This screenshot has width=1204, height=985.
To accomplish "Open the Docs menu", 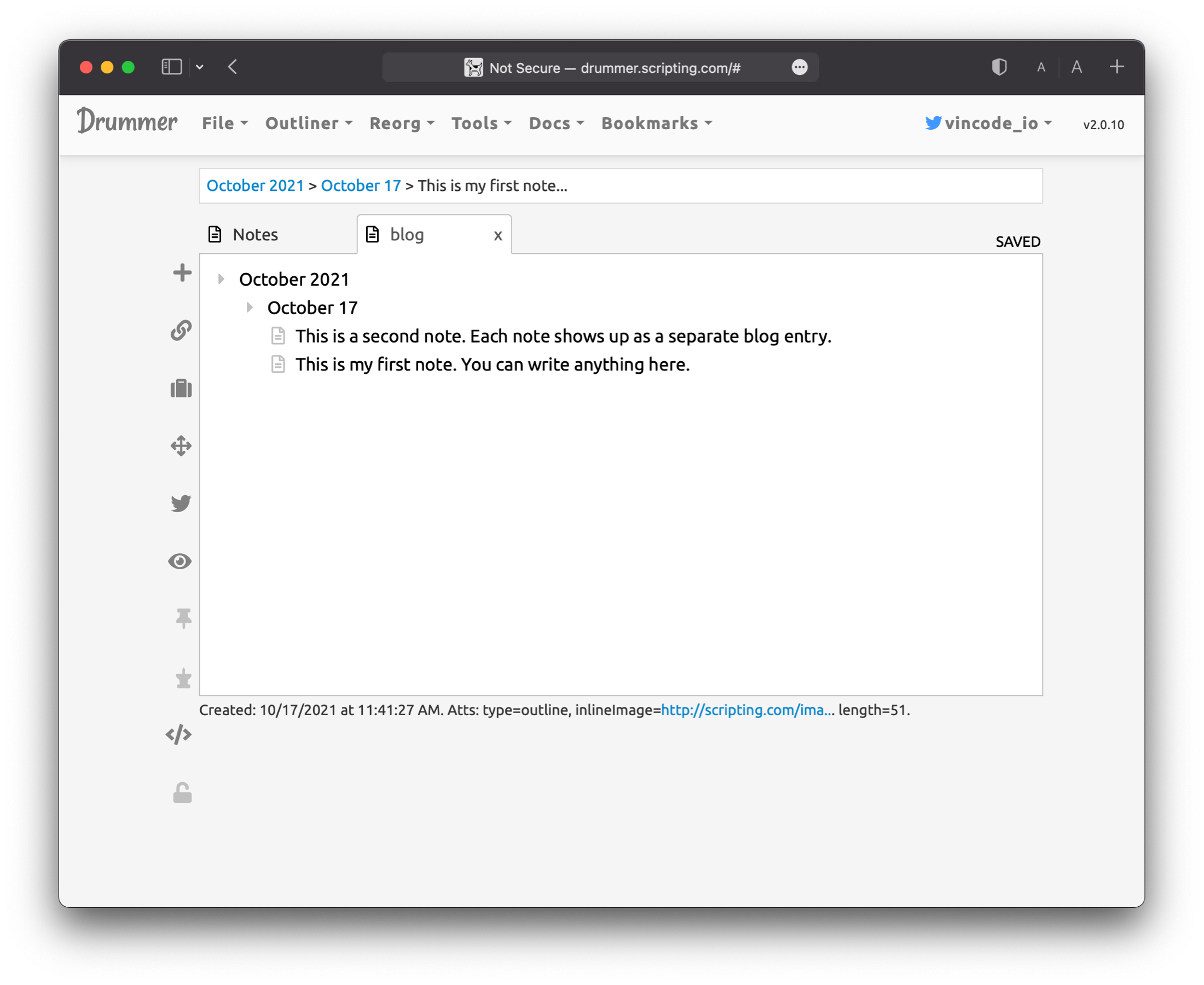I will [x=556, y=123].
